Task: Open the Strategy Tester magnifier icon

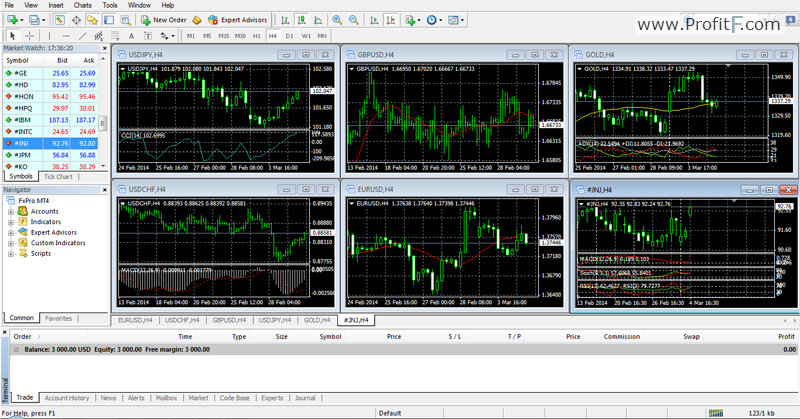Action: [126, 20]
